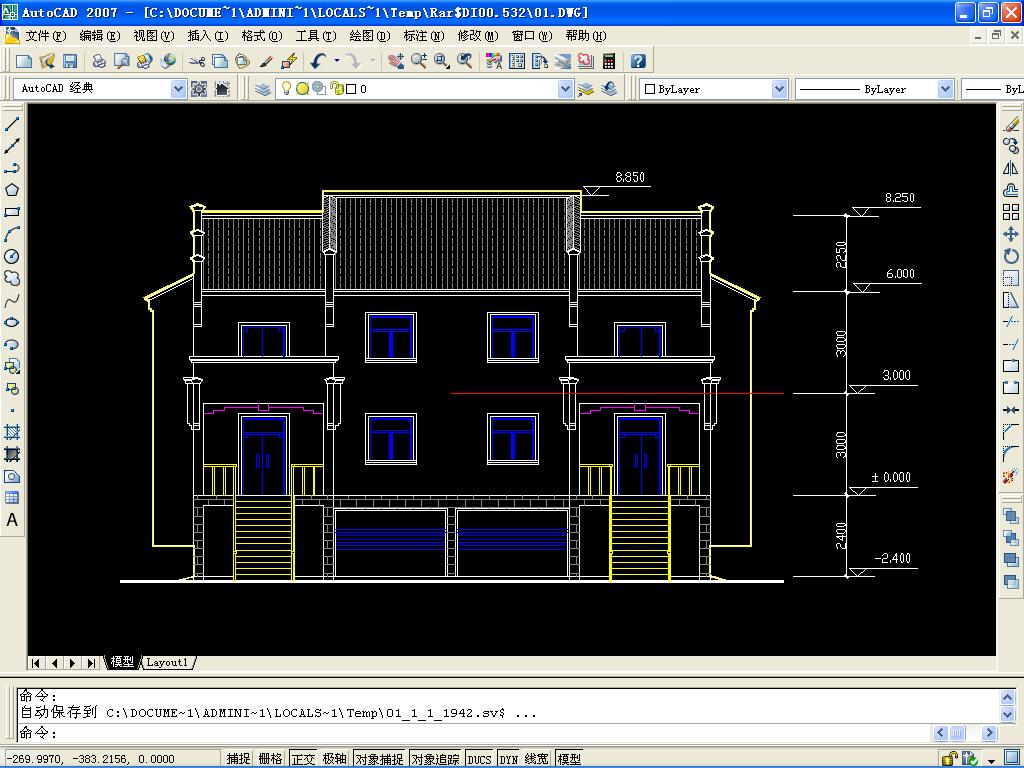The height and width of the screenshot is (768, 1024).
Task: Toggle 对象追踪 object snap tracking
Action: [x=436, y=759]
